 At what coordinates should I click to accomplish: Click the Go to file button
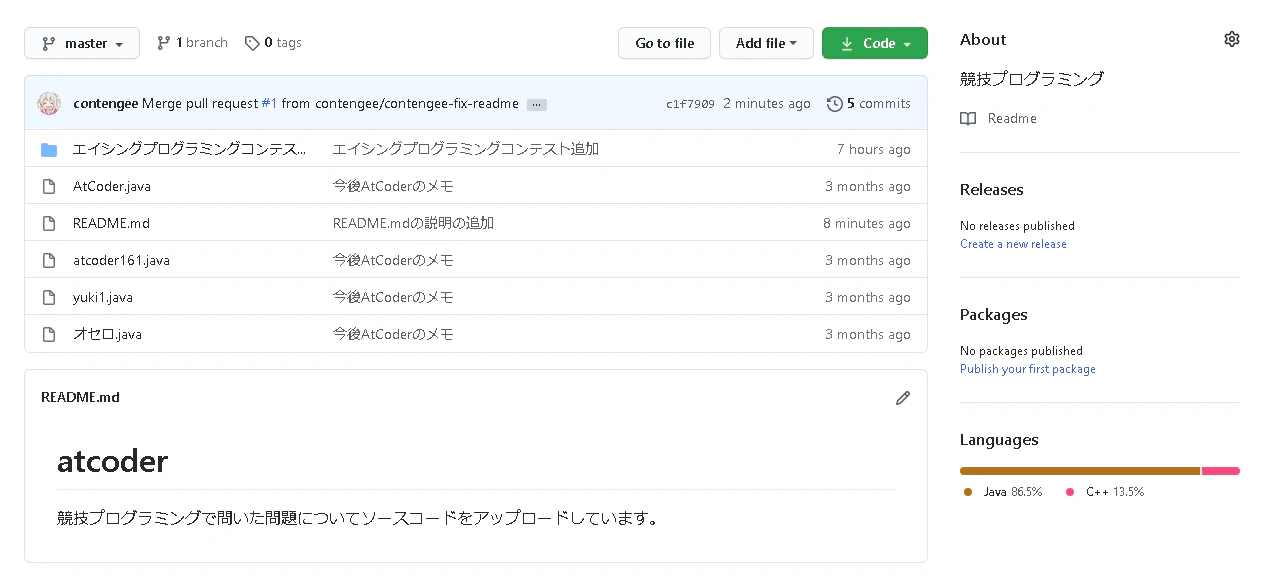(664, 43)
